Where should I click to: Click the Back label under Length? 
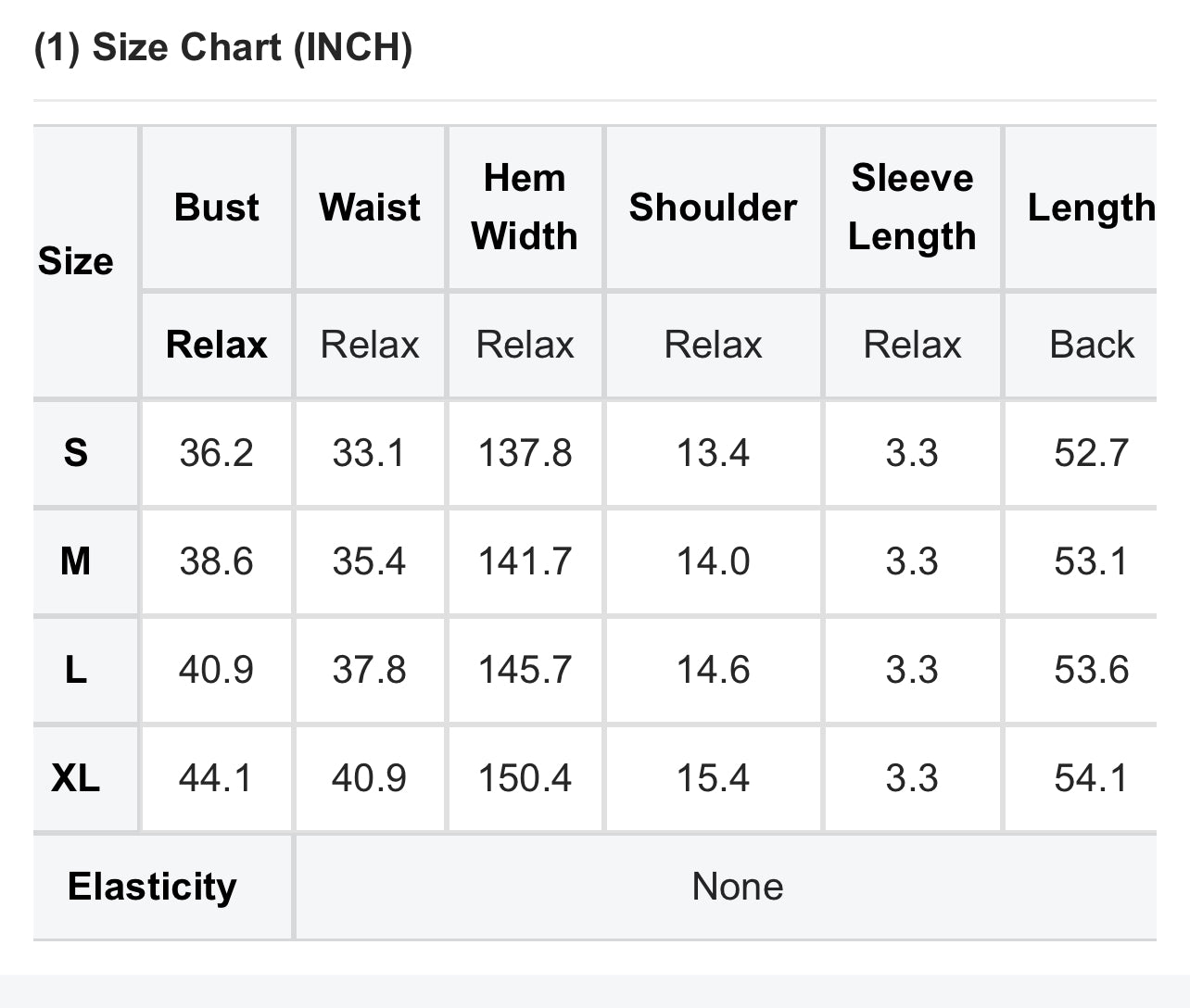pos(1091,345)
